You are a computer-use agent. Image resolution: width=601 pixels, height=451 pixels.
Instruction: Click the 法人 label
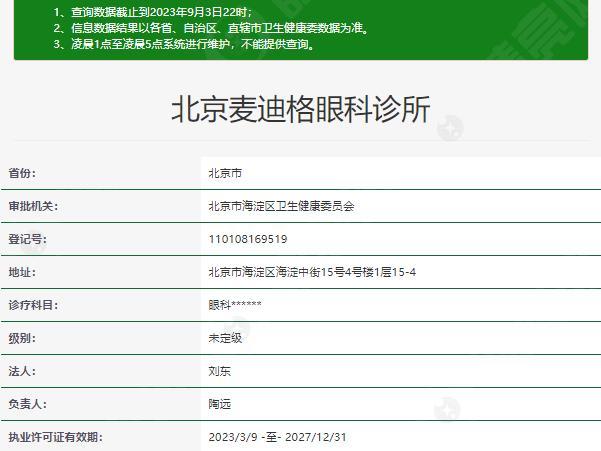coord(22,371)
